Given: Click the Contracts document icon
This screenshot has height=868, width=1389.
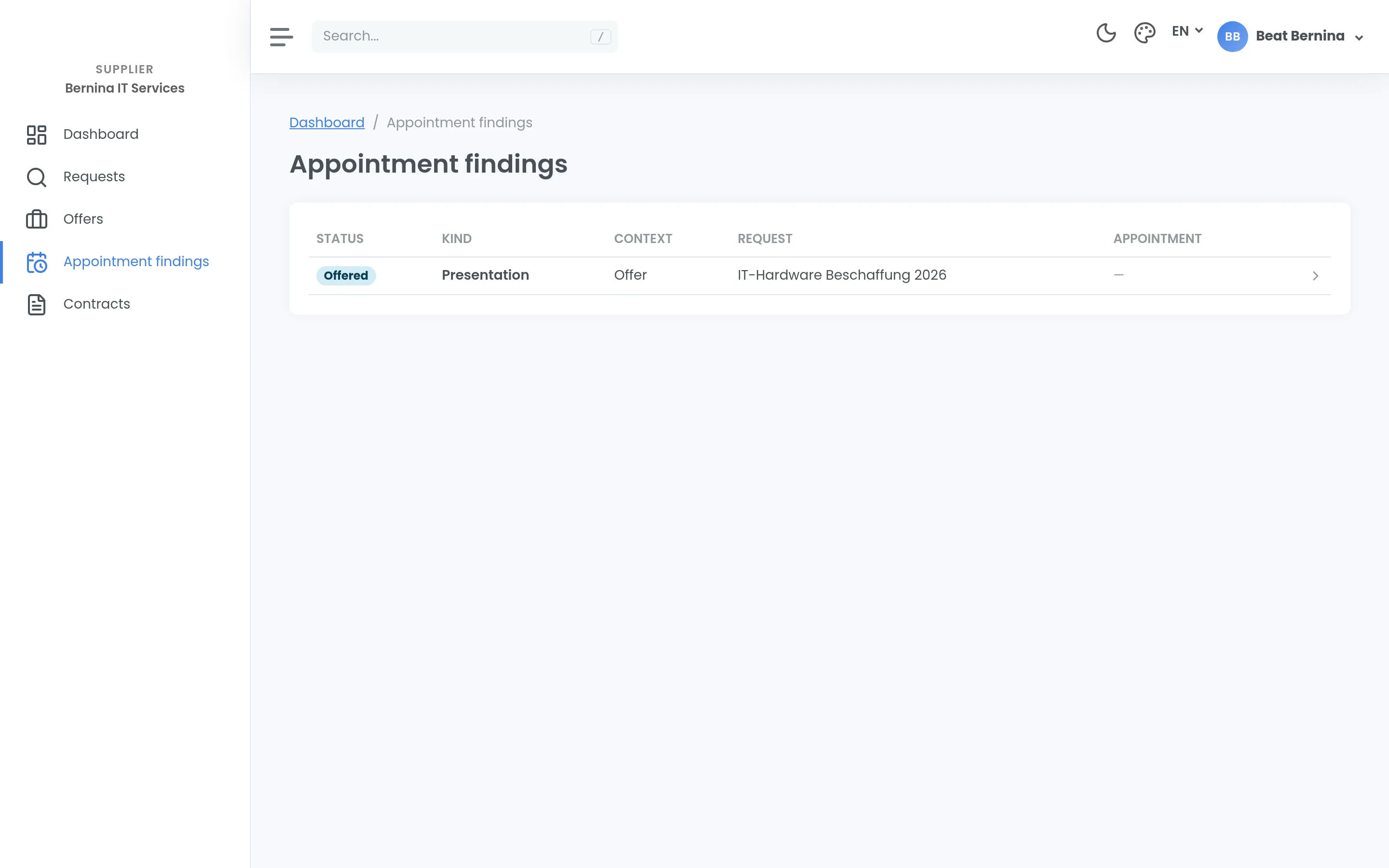Looking at the screenshot, I should [37, 305].
